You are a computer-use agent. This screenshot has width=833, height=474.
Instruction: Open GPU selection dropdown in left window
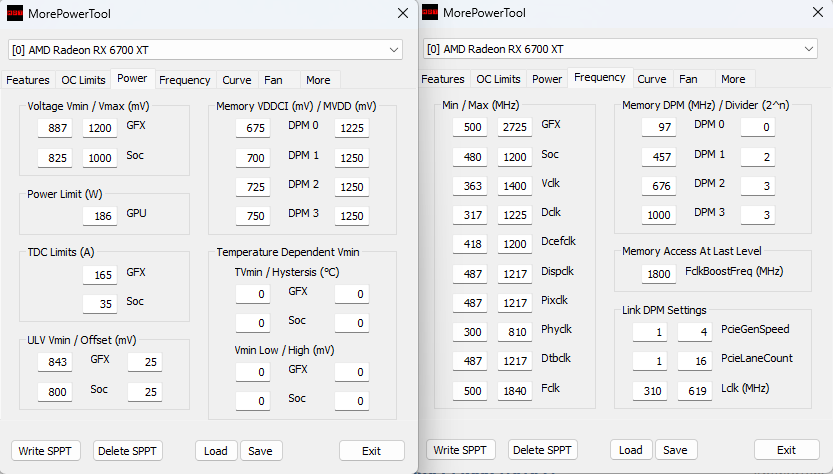205,50
